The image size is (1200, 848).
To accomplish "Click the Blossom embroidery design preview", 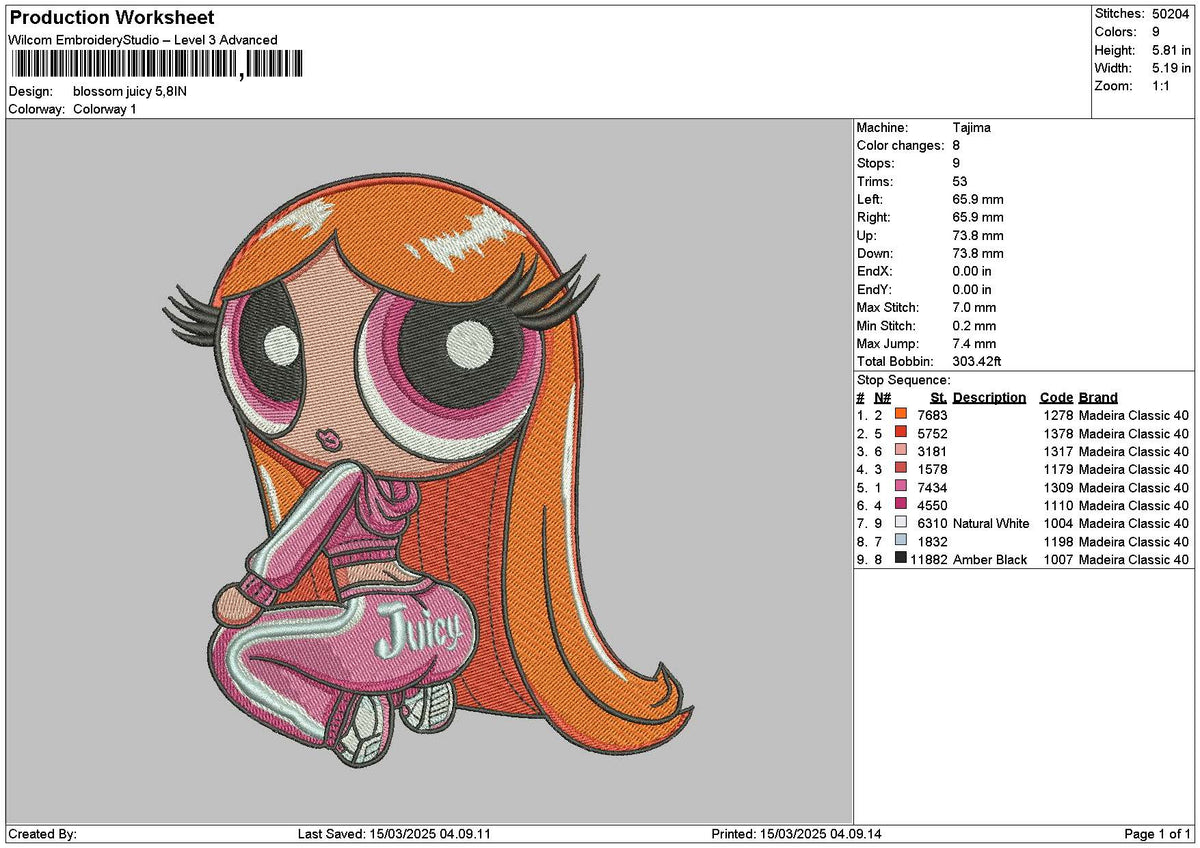I will pos(428,470).
